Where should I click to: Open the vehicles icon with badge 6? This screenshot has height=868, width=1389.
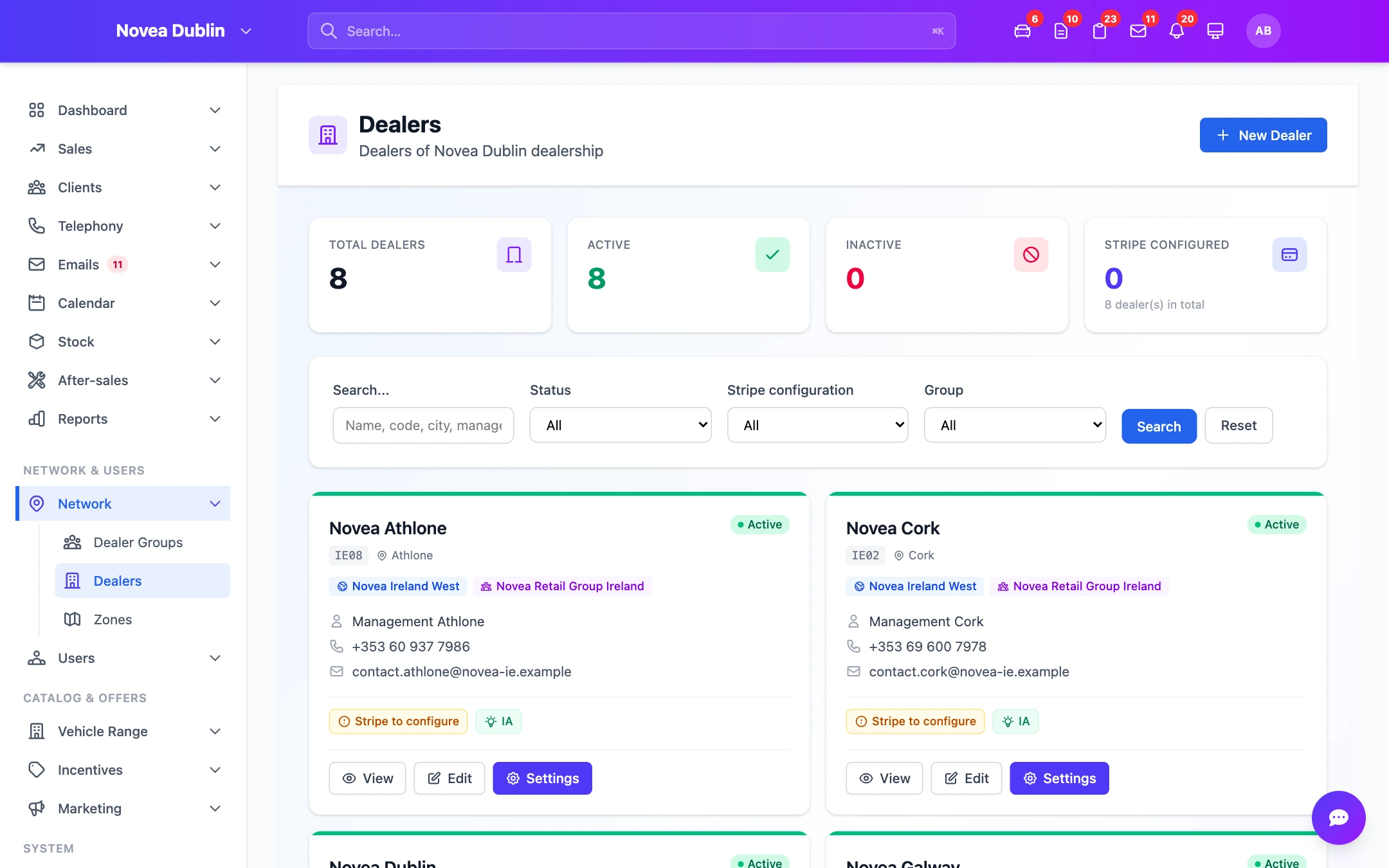(1022, 31)
